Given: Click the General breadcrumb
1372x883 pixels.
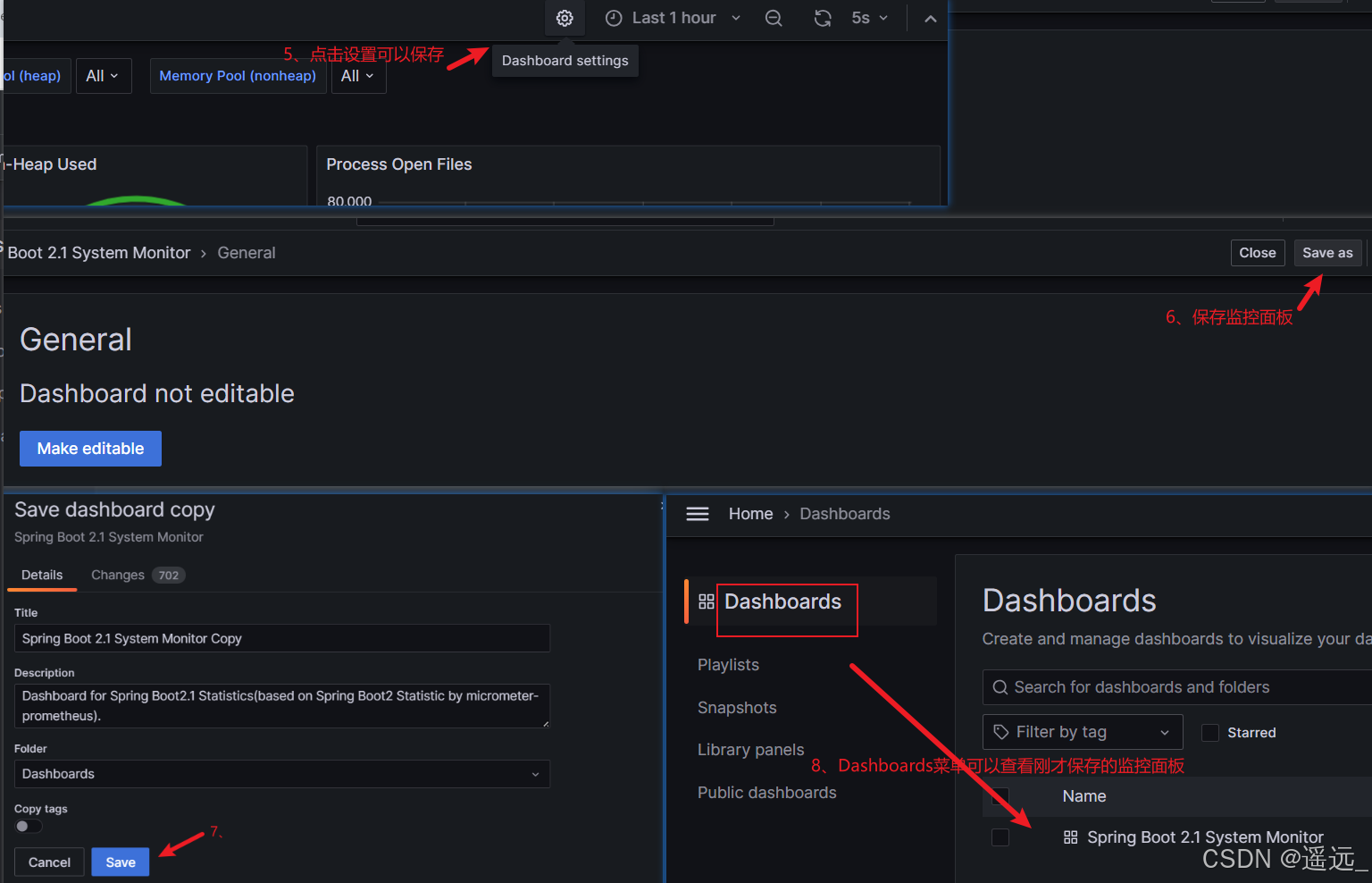Looking at the screenshot, I should coord(247,253).
